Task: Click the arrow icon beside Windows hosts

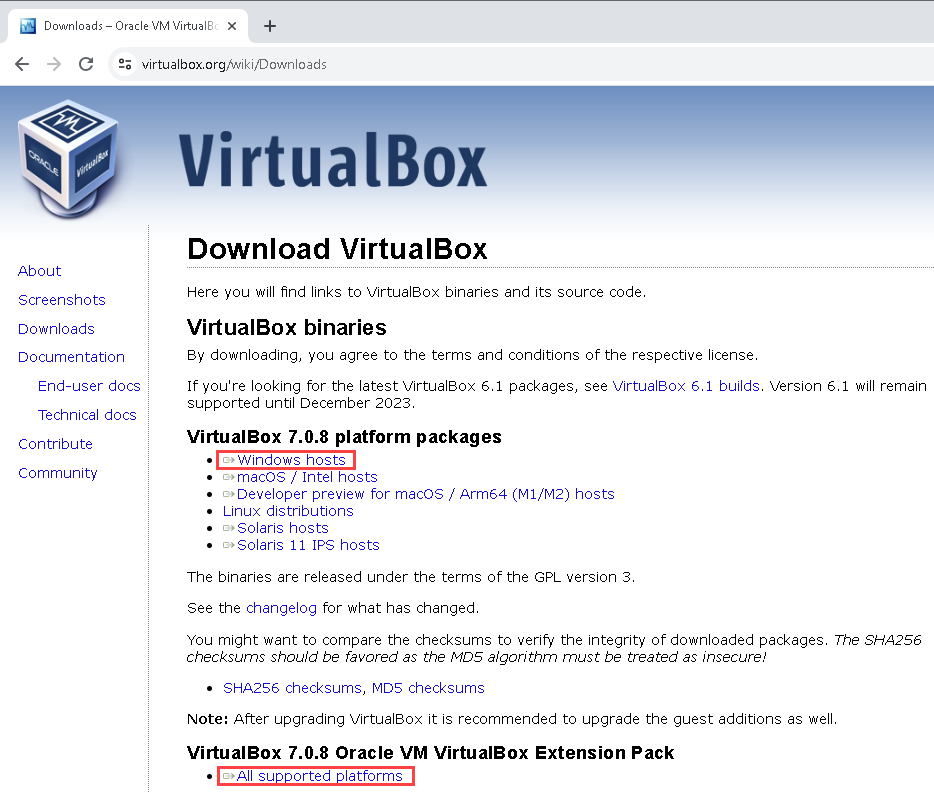Action: coord(231,460)
